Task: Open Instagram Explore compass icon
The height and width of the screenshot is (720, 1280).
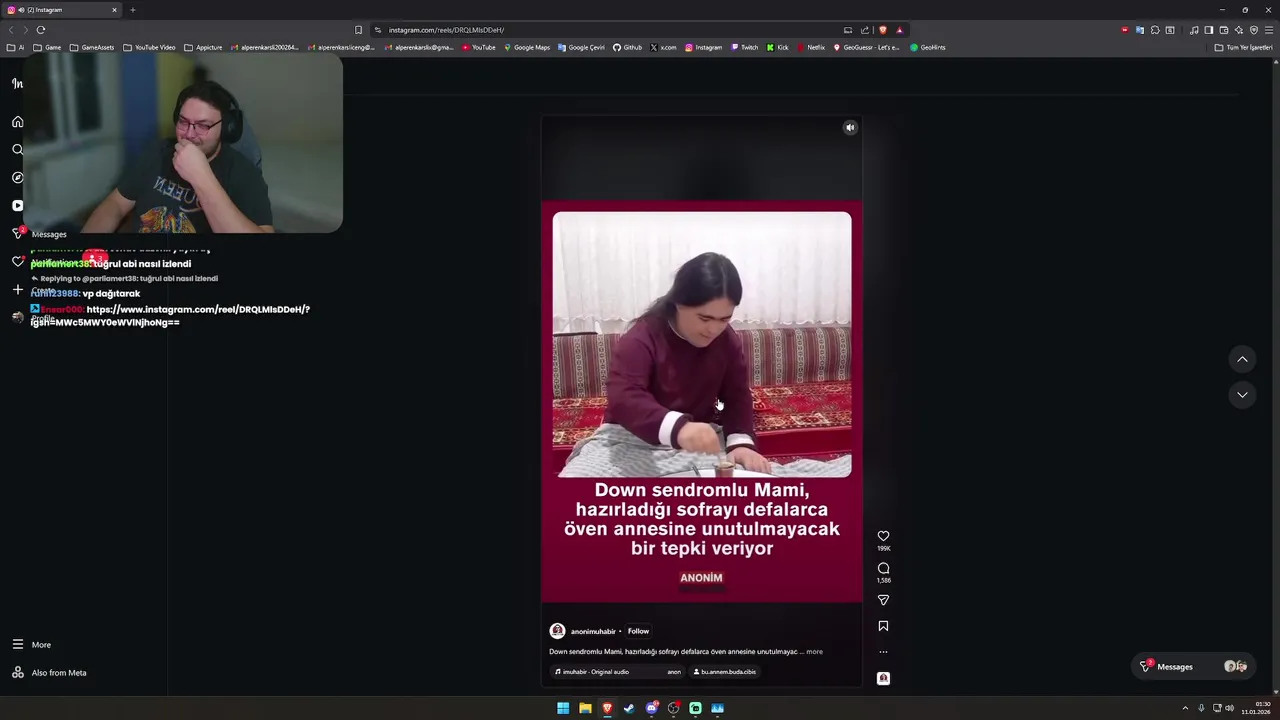Action: click(17, 178)
